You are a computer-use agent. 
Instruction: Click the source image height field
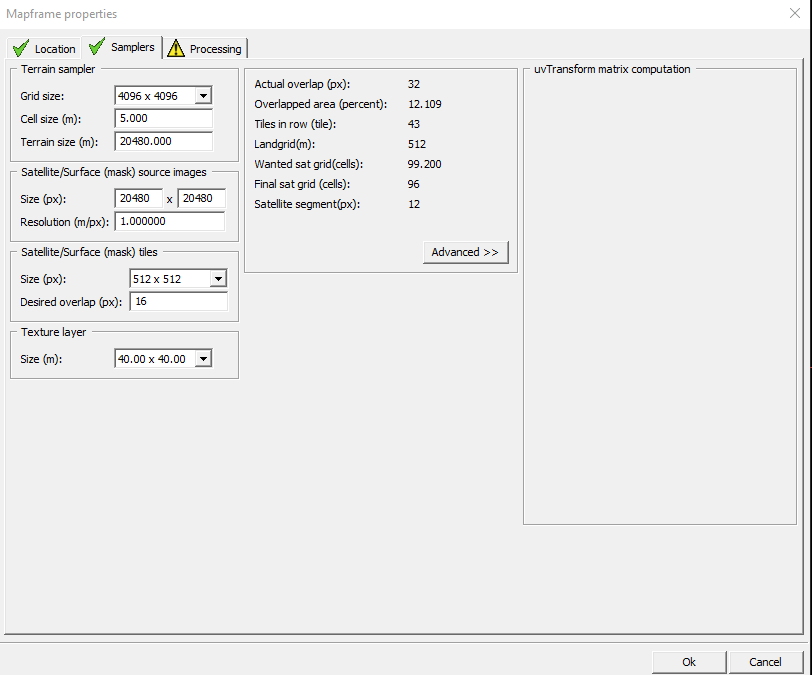pyautogui.click(x=201, y=198)
